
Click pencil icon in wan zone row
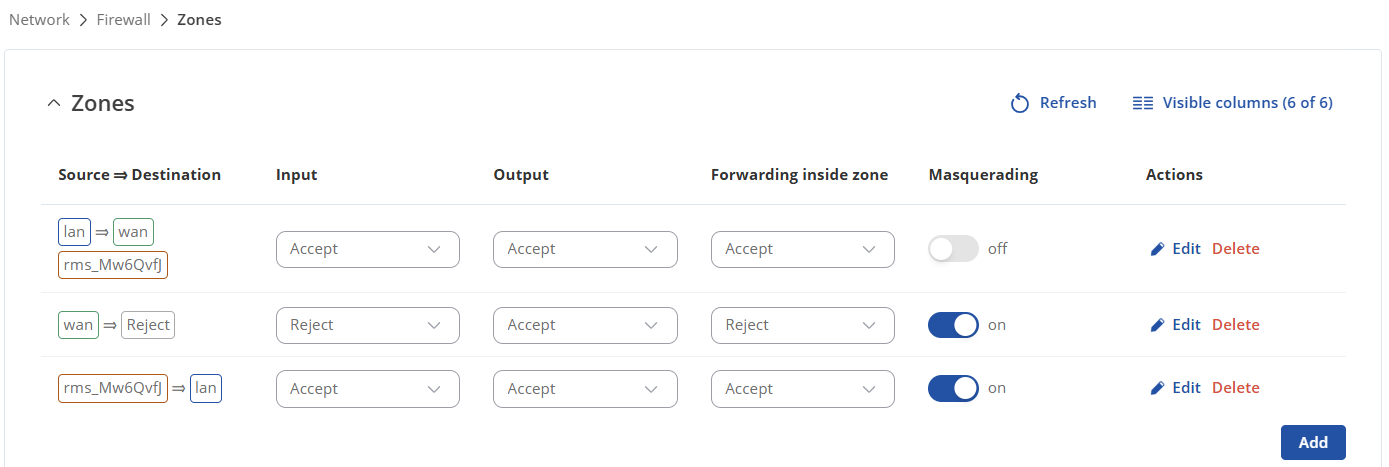pyautogui.click(x=1158, y=325)
